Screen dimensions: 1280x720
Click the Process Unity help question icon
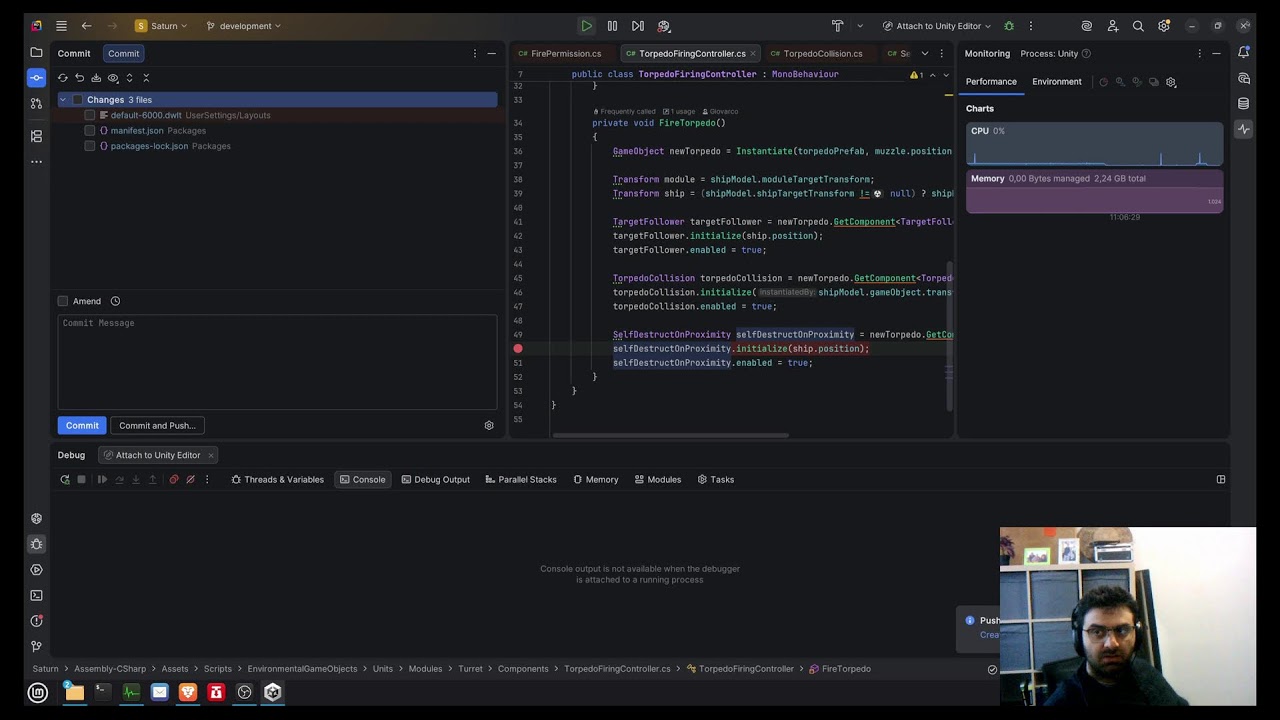pyautogui.click(x=1086, y=54)
